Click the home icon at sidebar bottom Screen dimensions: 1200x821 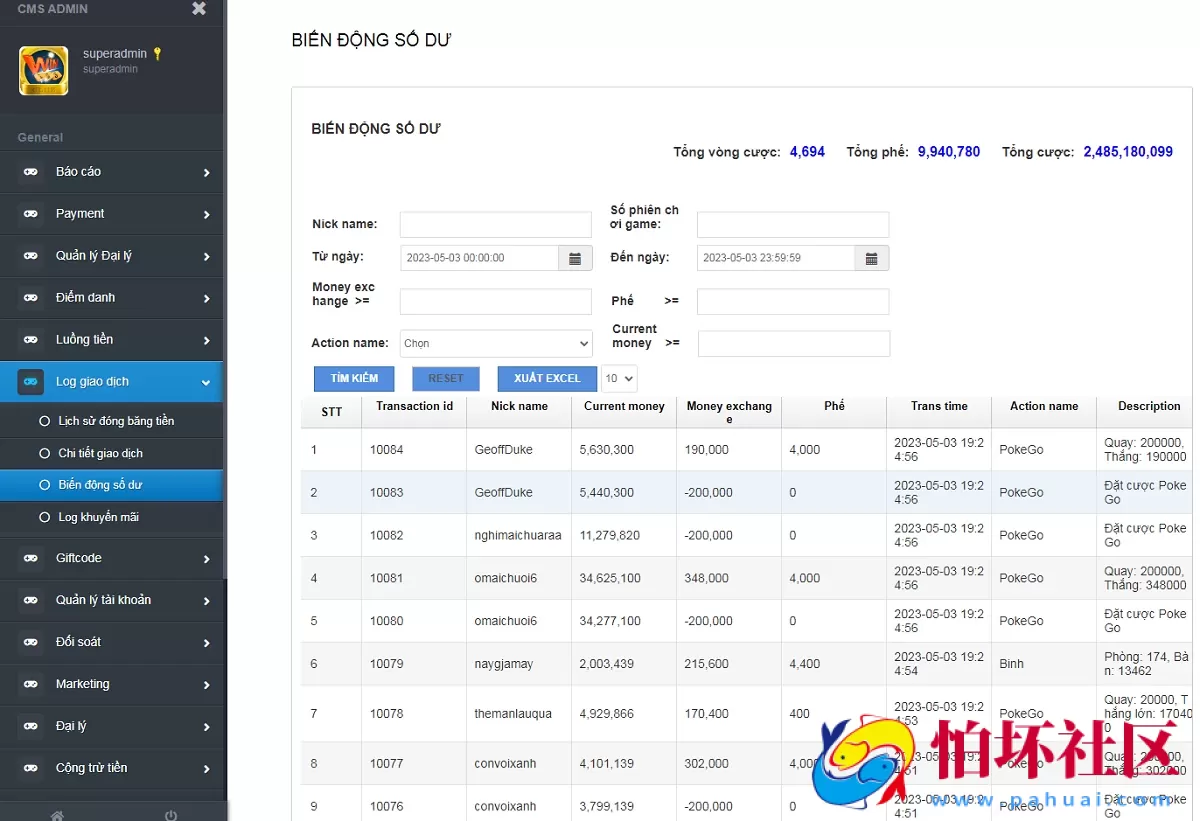tap(57, 814)
